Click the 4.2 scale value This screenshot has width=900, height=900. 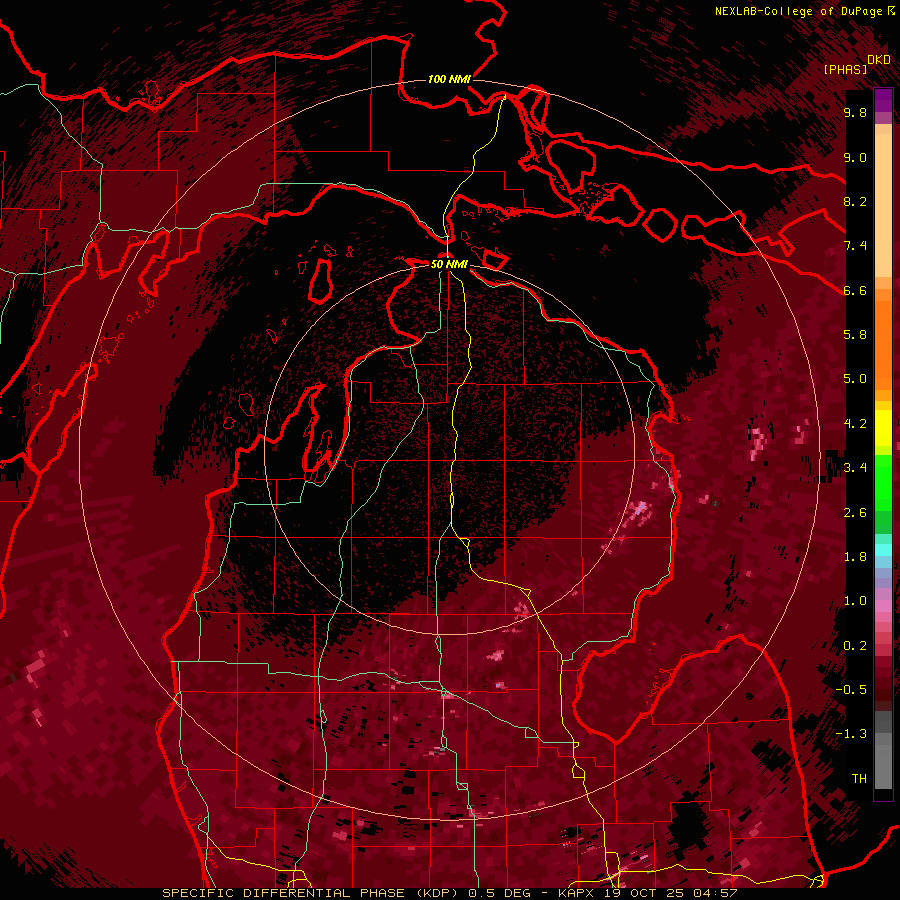(855, 424)
